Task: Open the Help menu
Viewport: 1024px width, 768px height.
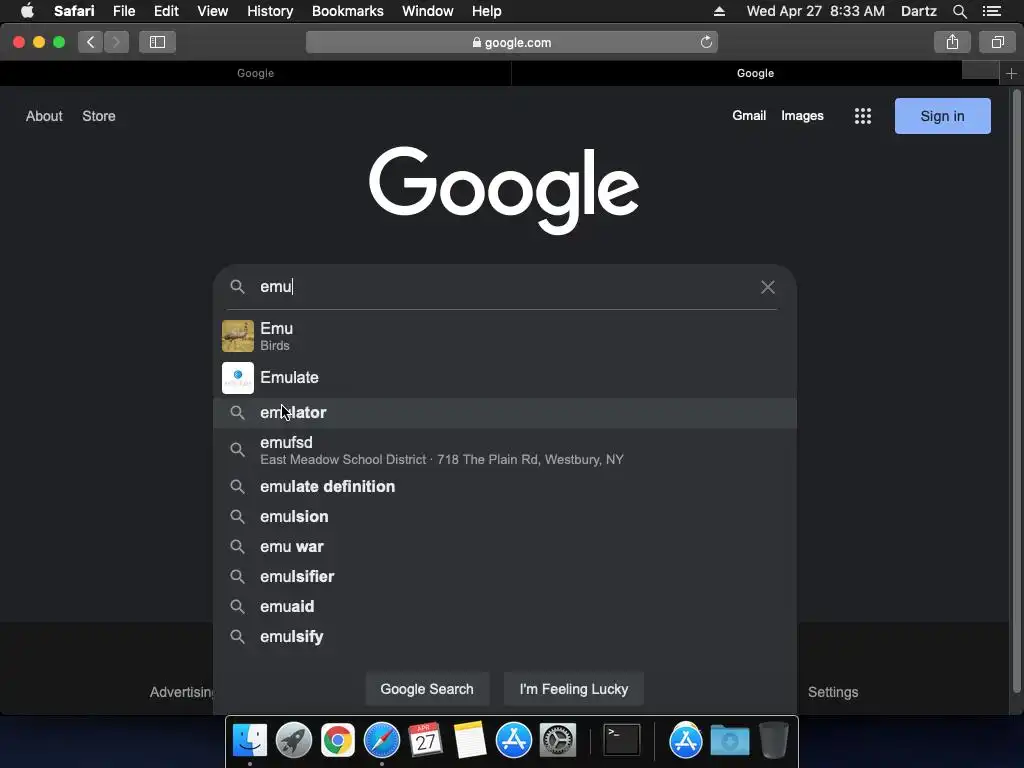Action: coord(487,11)
